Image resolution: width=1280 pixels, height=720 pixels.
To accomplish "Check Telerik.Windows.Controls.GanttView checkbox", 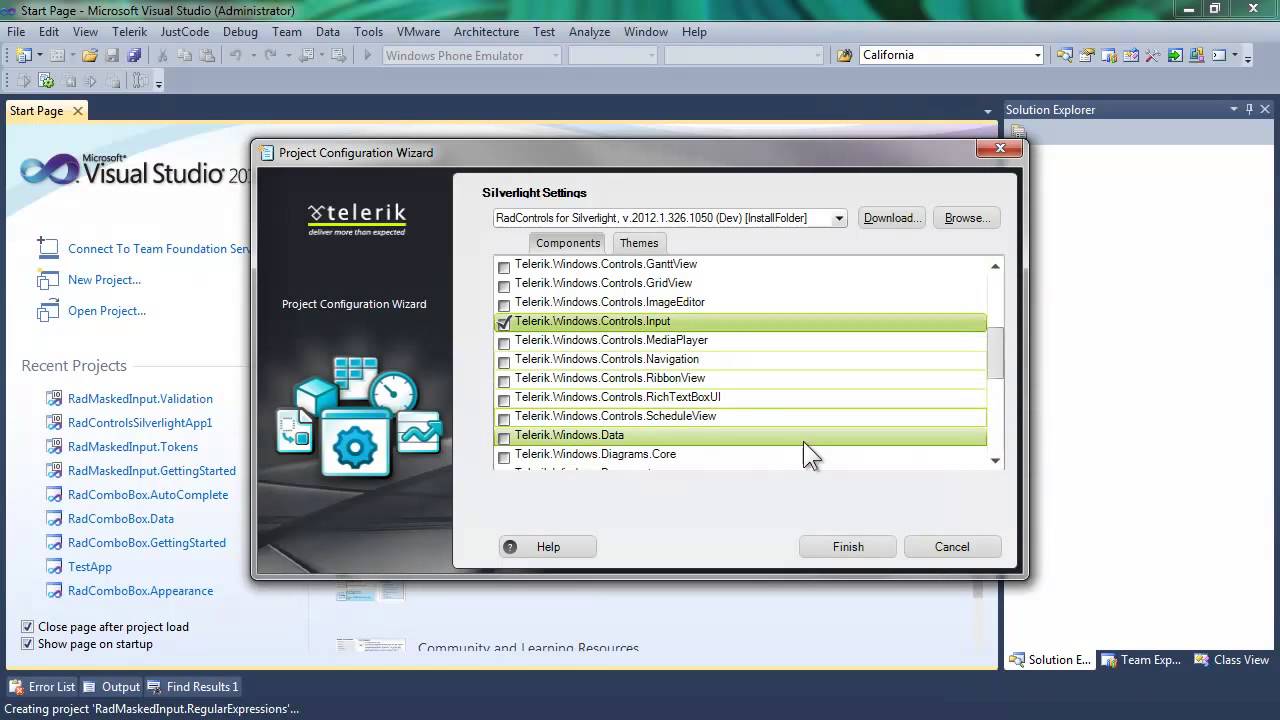I will click(x=504, y=267).
